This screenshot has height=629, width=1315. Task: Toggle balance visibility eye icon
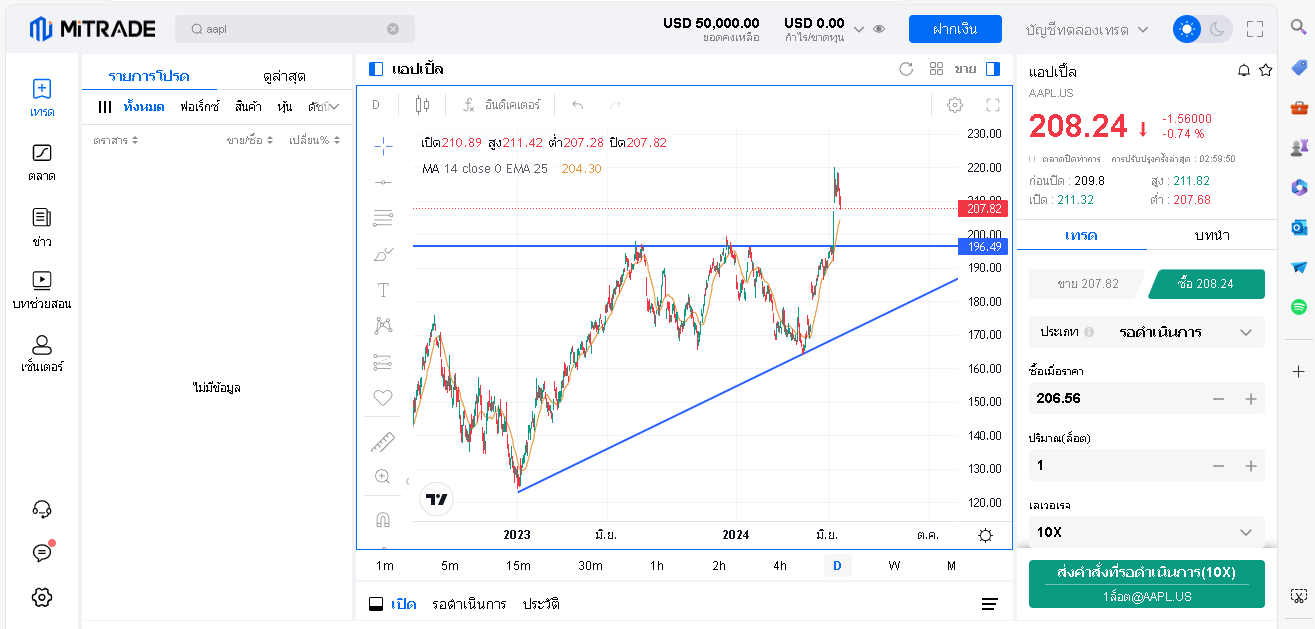point(879,29)
